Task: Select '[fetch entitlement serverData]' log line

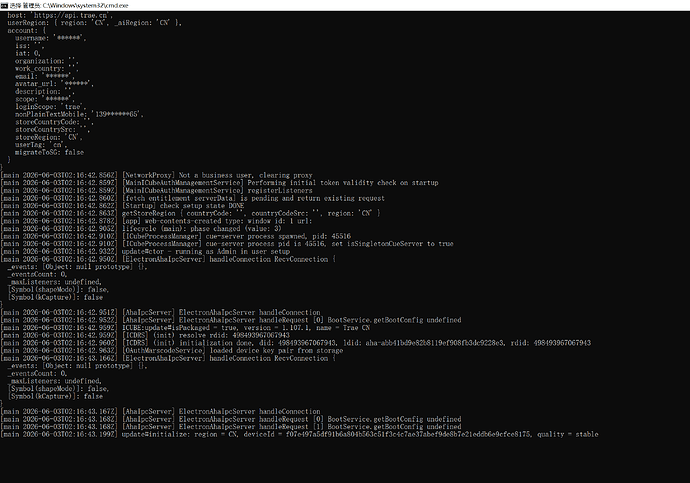Action: [x=192, y=198]
